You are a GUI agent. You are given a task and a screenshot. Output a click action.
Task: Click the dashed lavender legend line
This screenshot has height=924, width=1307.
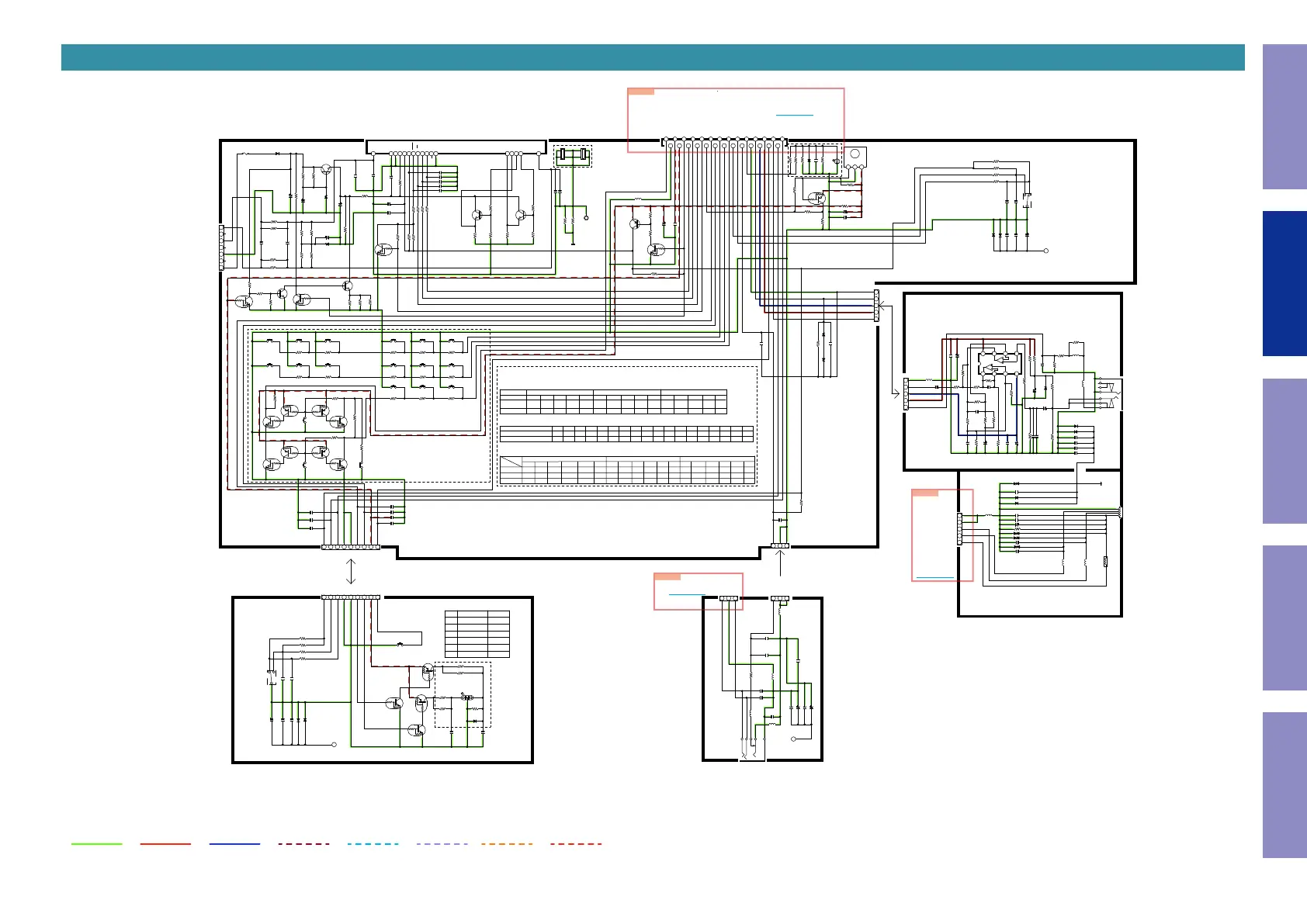(442, 844)
